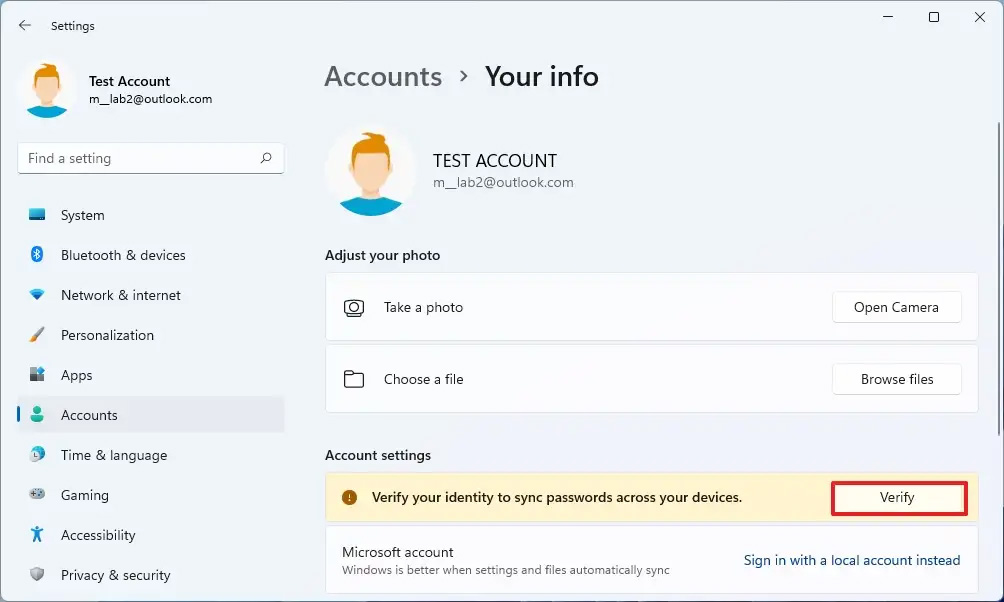Click the folder icon beside Choose a file

[354, 379]
